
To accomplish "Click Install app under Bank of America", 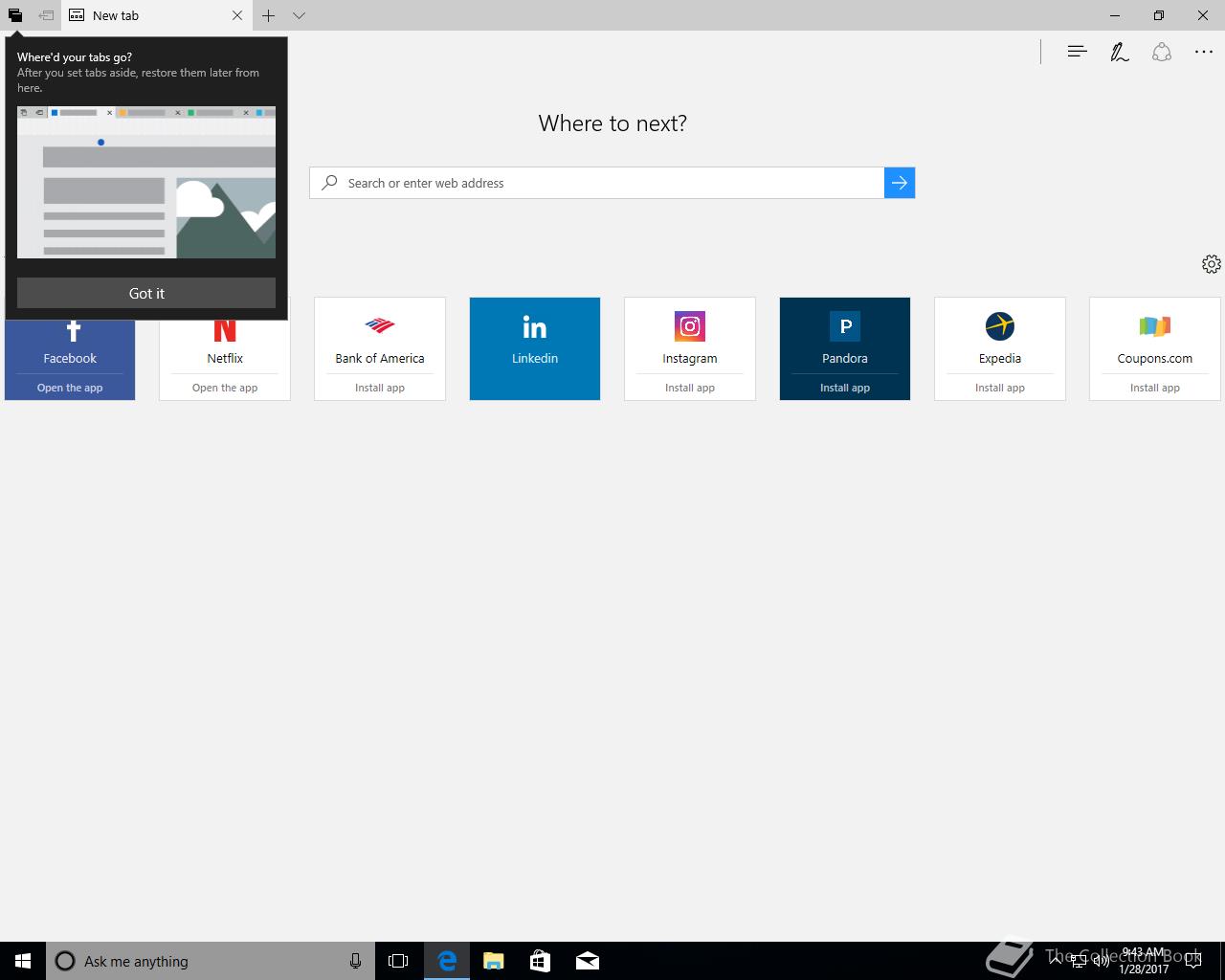I will coord(380,388).
